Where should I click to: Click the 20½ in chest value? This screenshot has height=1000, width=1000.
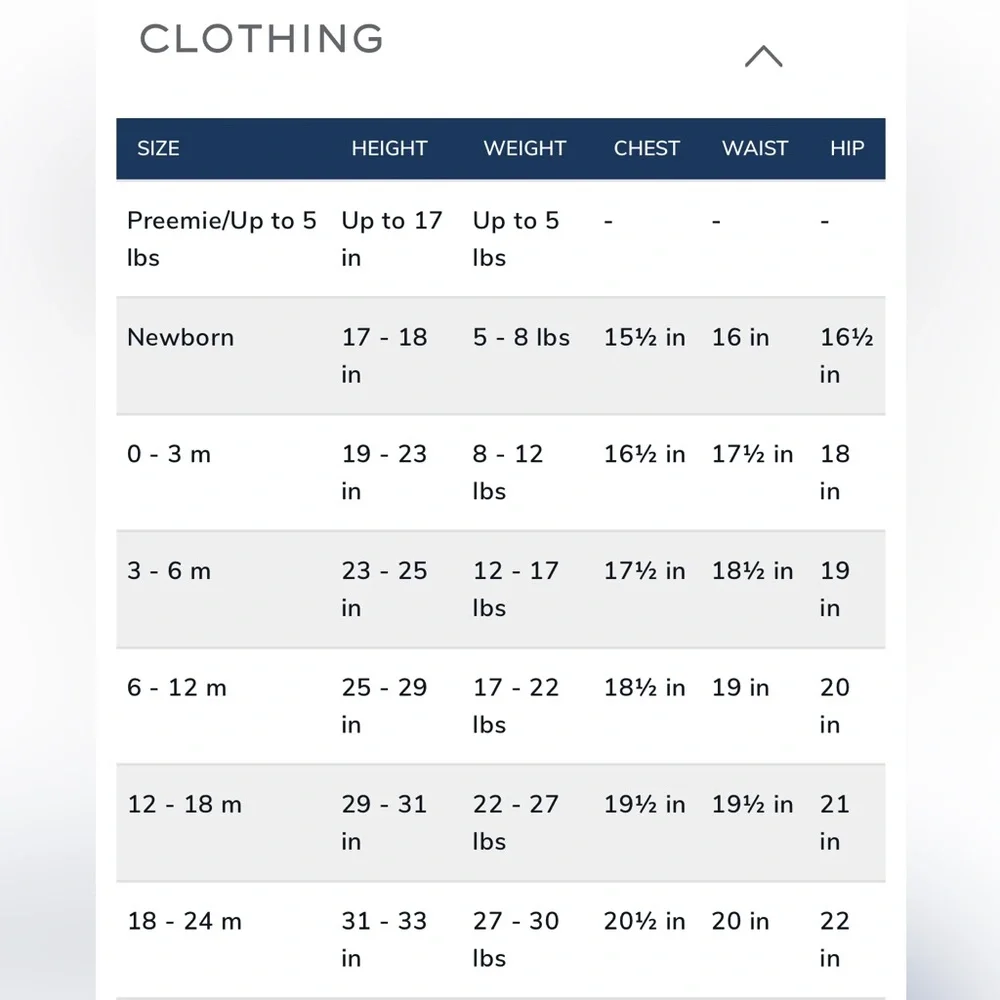644,921
